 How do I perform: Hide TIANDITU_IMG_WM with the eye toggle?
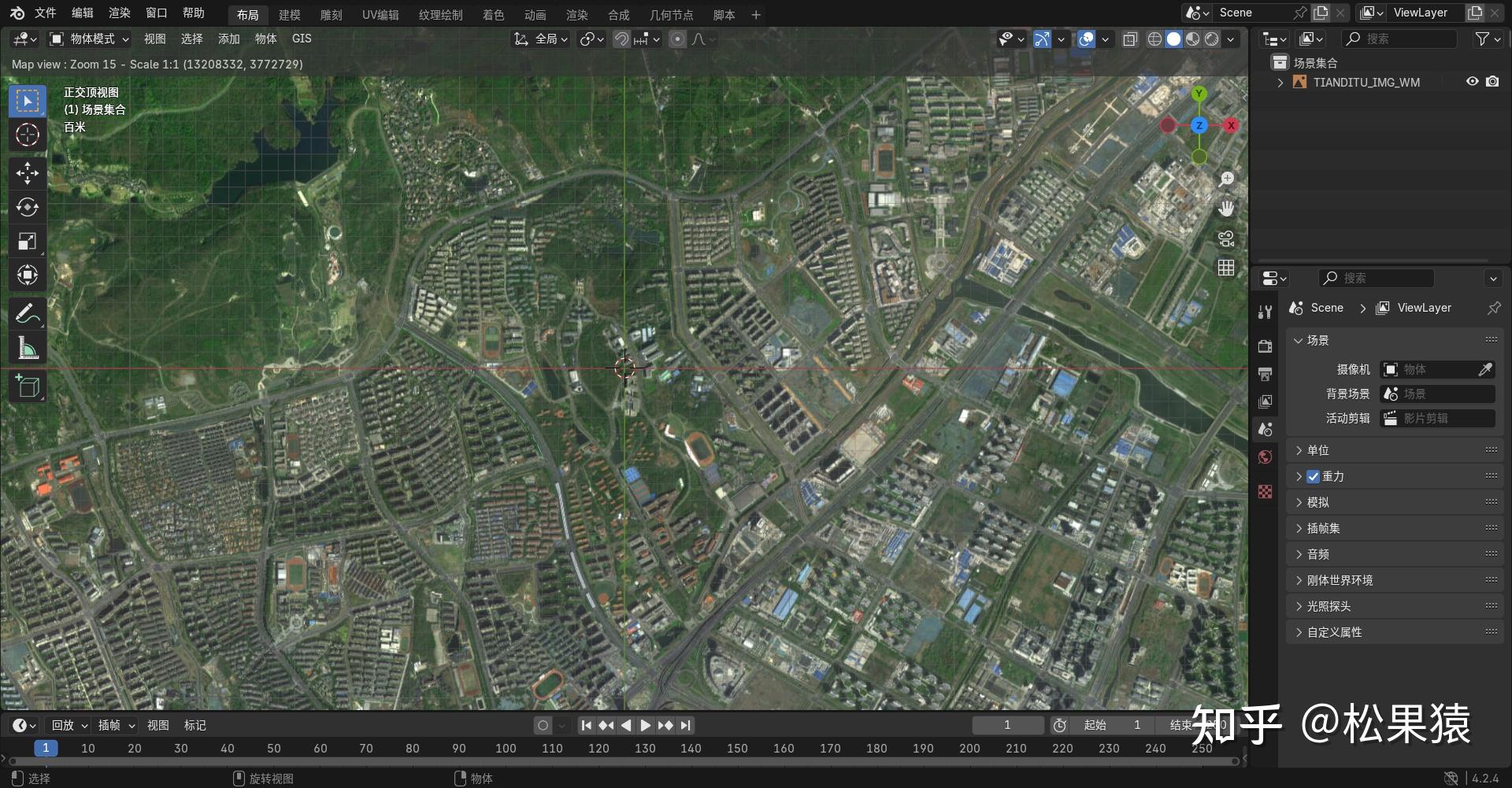coord(1472,82)
